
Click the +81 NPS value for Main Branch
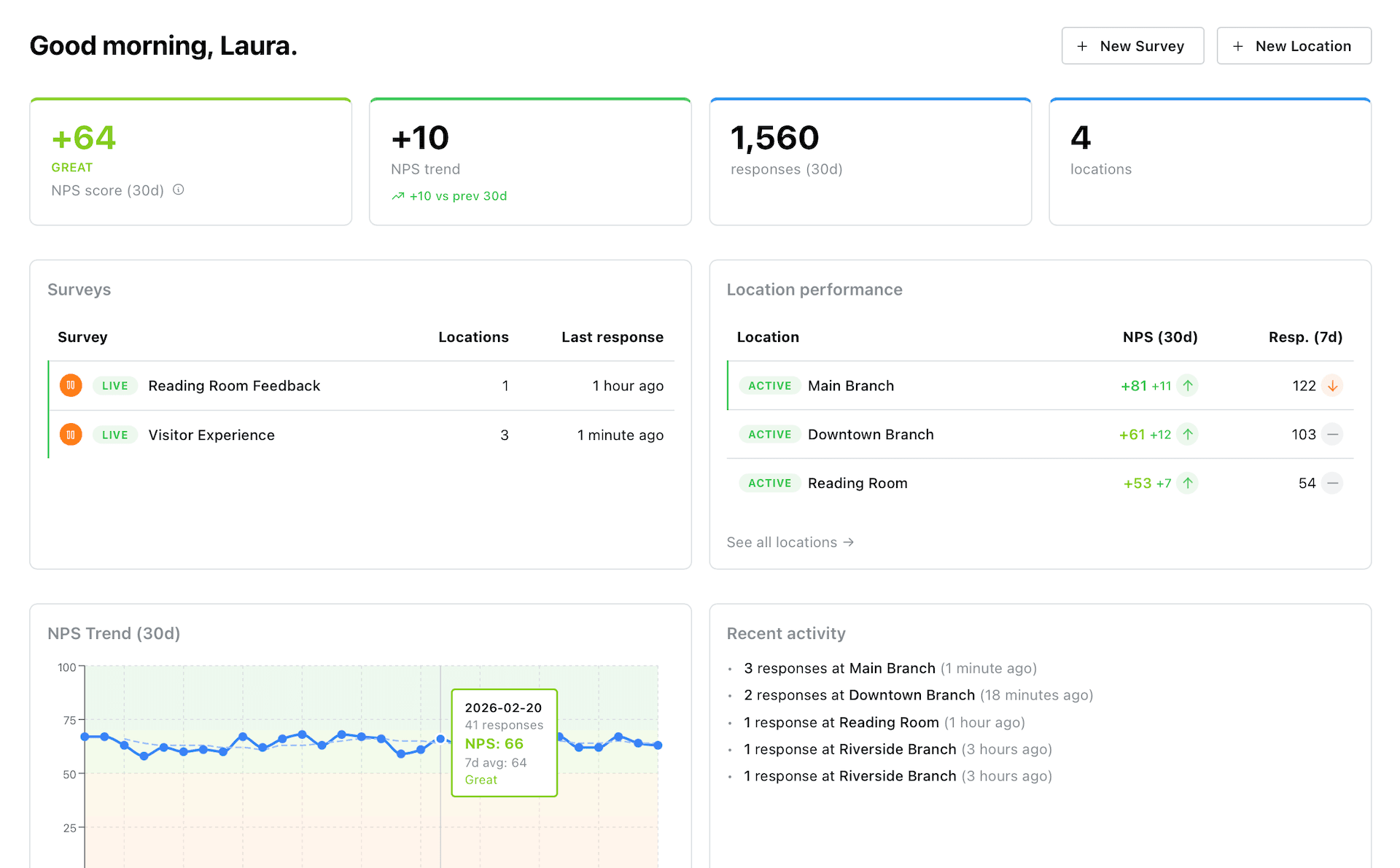coord(1134,386)
